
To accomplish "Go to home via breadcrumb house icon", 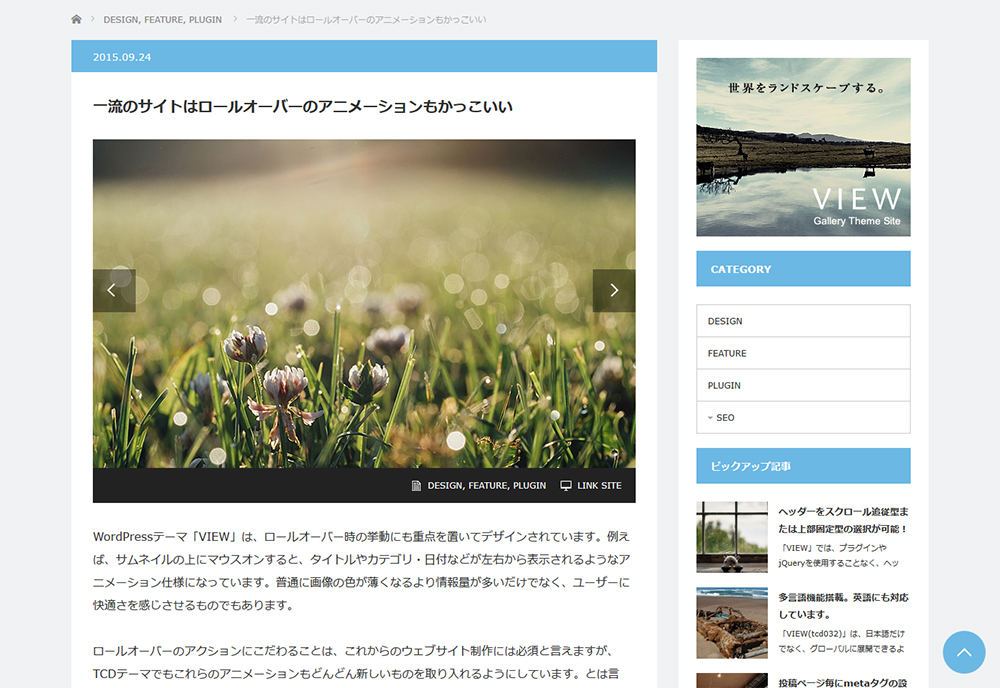I will click(x=76, y=19).
